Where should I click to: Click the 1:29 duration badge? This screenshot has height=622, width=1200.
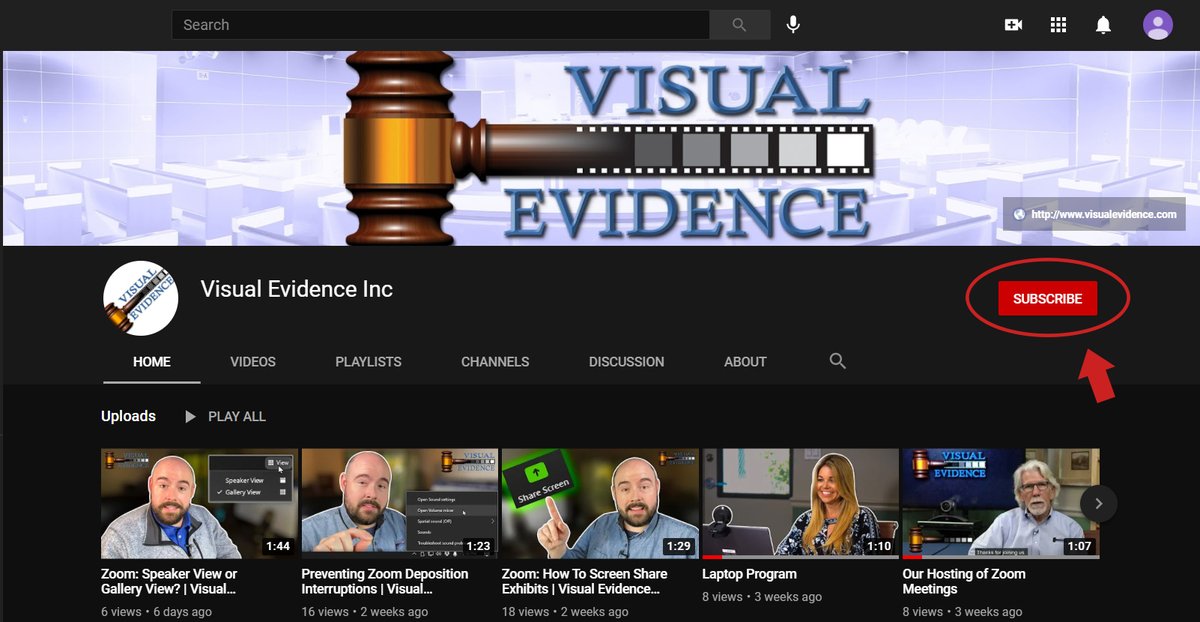(678, 546)
